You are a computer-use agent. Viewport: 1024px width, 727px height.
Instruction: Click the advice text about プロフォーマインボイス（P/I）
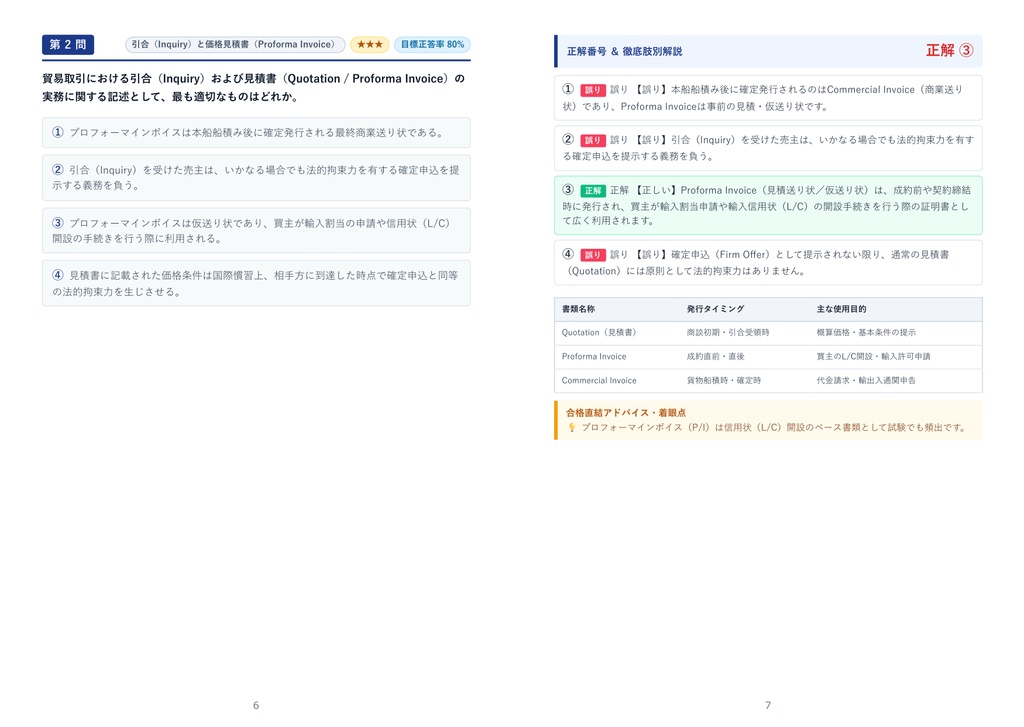click(x=775, y=428)
